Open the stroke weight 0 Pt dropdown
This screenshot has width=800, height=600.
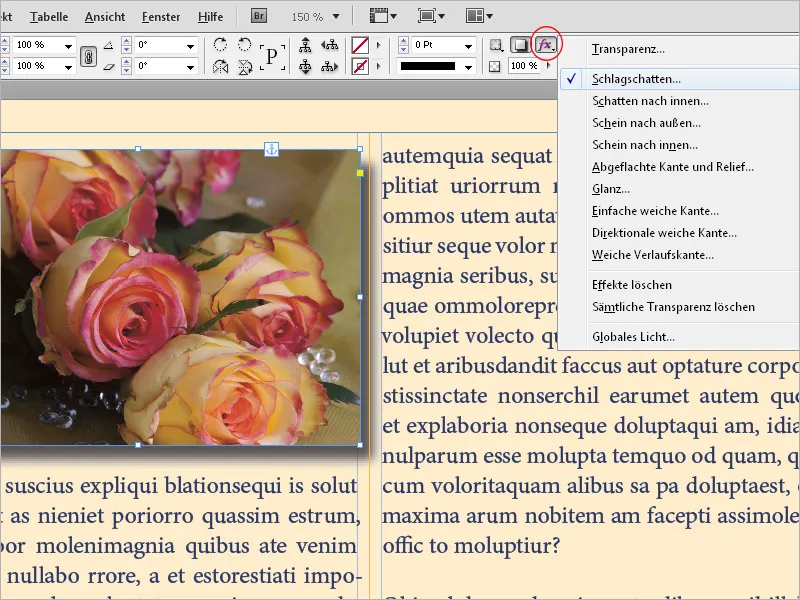(468, 43)
